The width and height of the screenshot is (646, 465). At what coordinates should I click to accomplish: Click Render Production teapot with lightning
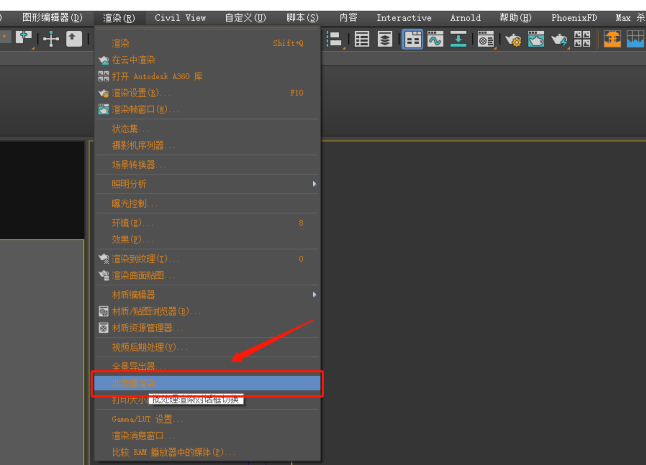tap(559, 40)
